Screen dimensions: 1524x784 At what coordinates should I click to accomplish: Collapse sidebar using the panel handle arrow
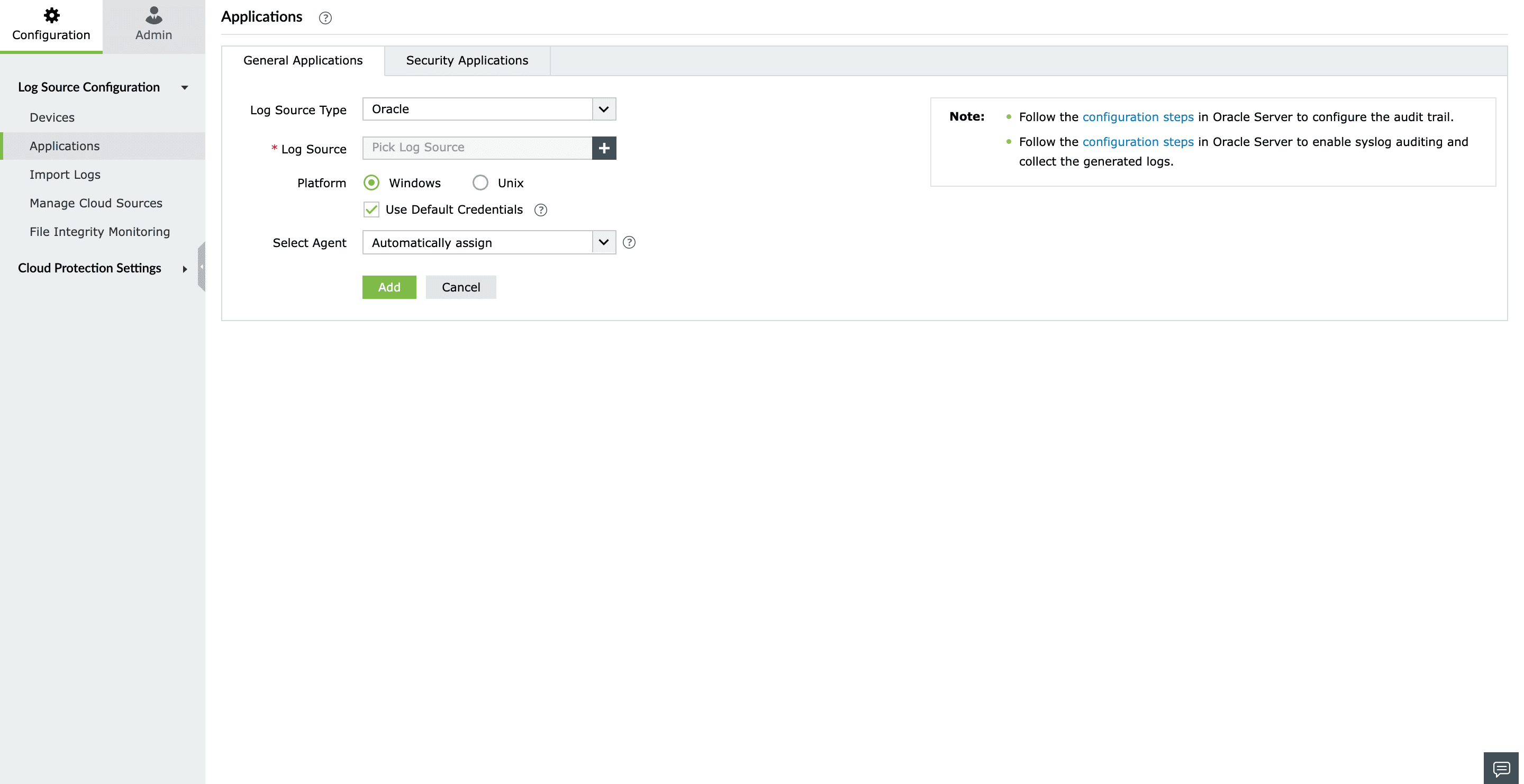click(202, 267)
